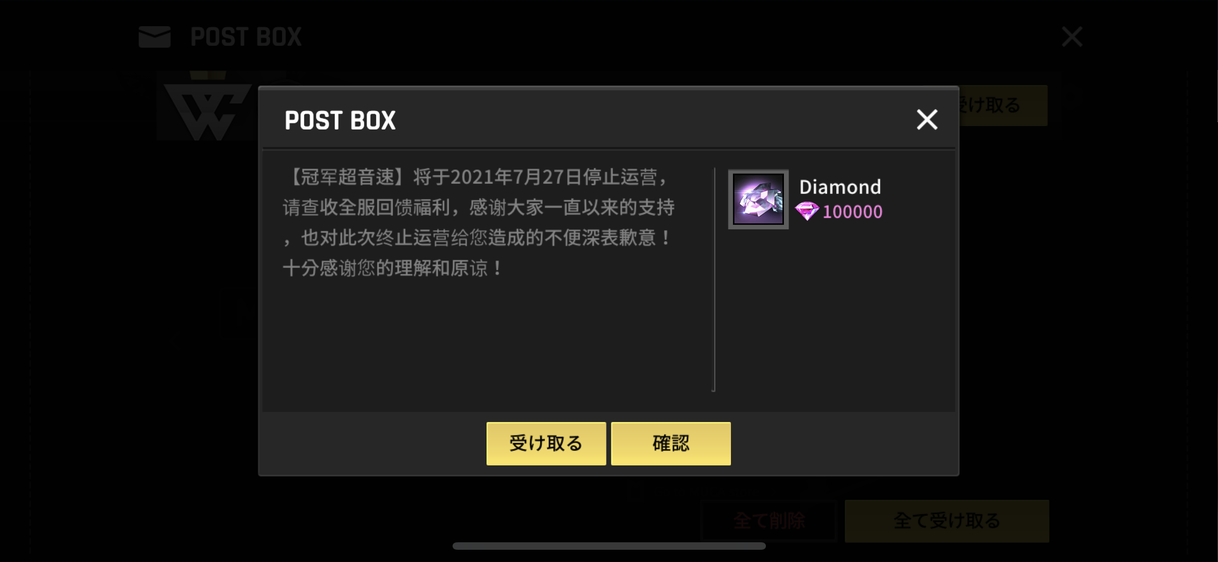Click the message text scrollbar

click(x=714, y=279)
